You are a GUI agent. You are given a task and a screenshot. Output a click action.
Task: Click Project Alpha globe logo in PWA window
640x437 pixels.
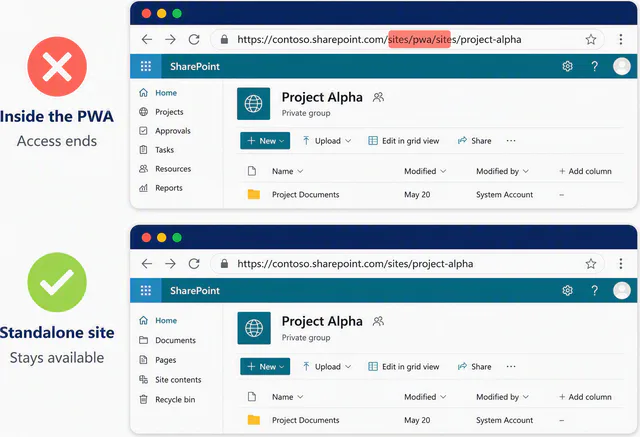tap(253, 104)
